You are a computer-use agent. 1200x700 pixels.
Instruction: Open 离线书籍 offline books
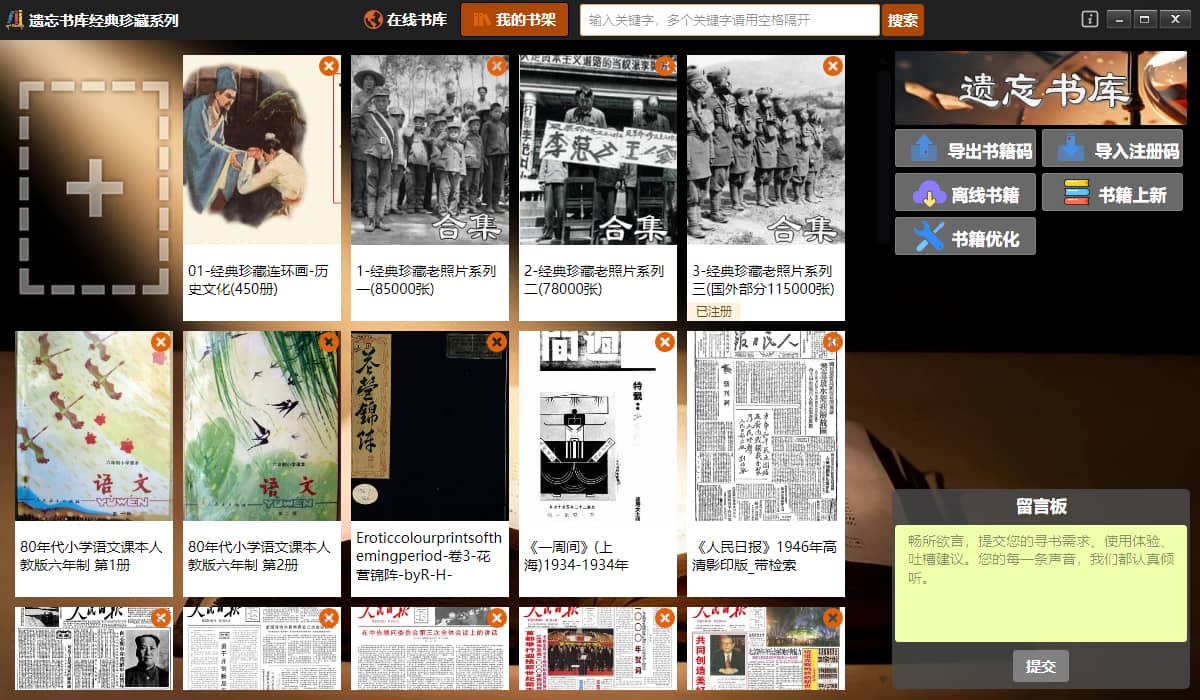click(x=965, y=193)
